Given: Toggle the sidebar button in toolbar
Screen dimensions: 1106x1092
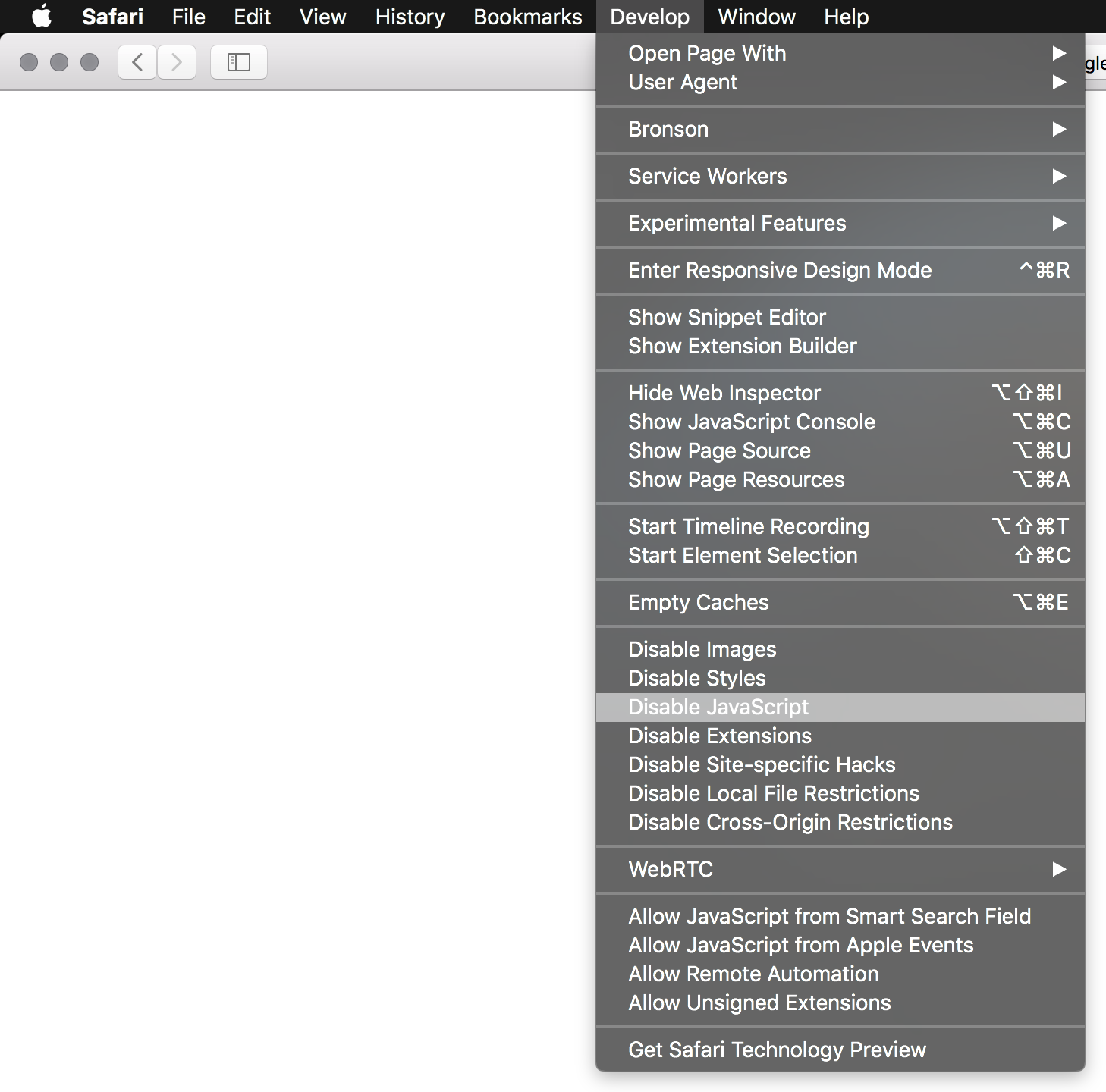Looking at the screenshot, I should (238, 62).
